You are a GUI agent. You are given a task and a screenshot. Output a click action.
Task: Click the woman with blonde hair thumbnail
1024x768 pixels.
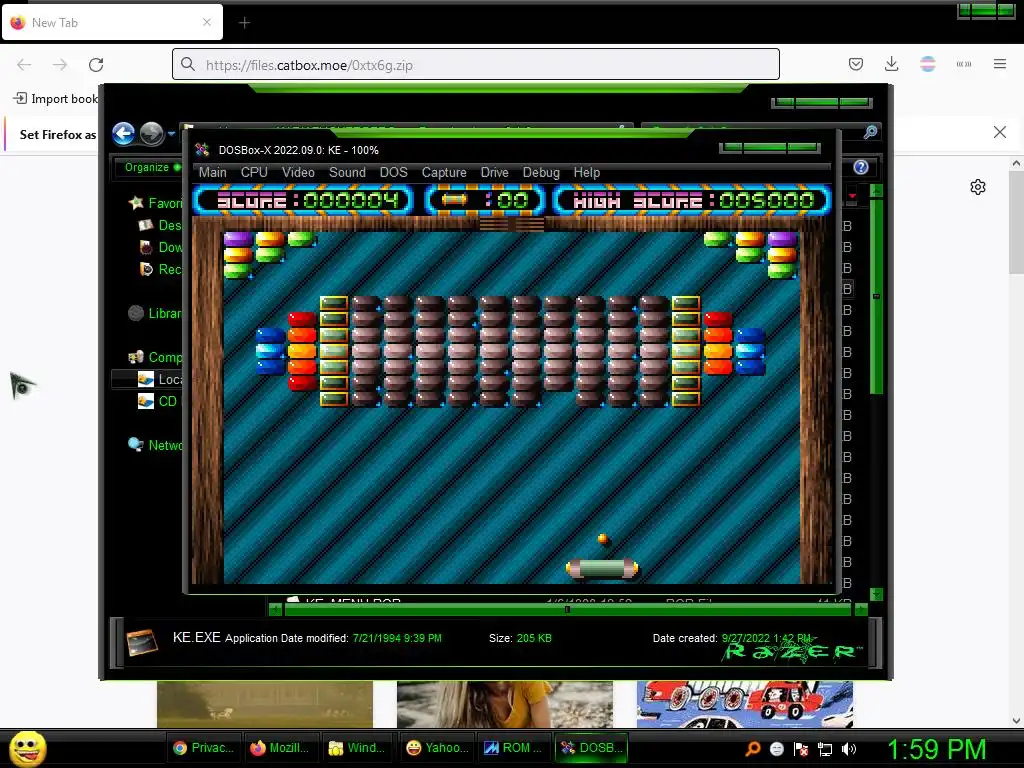tap(505, 704)
